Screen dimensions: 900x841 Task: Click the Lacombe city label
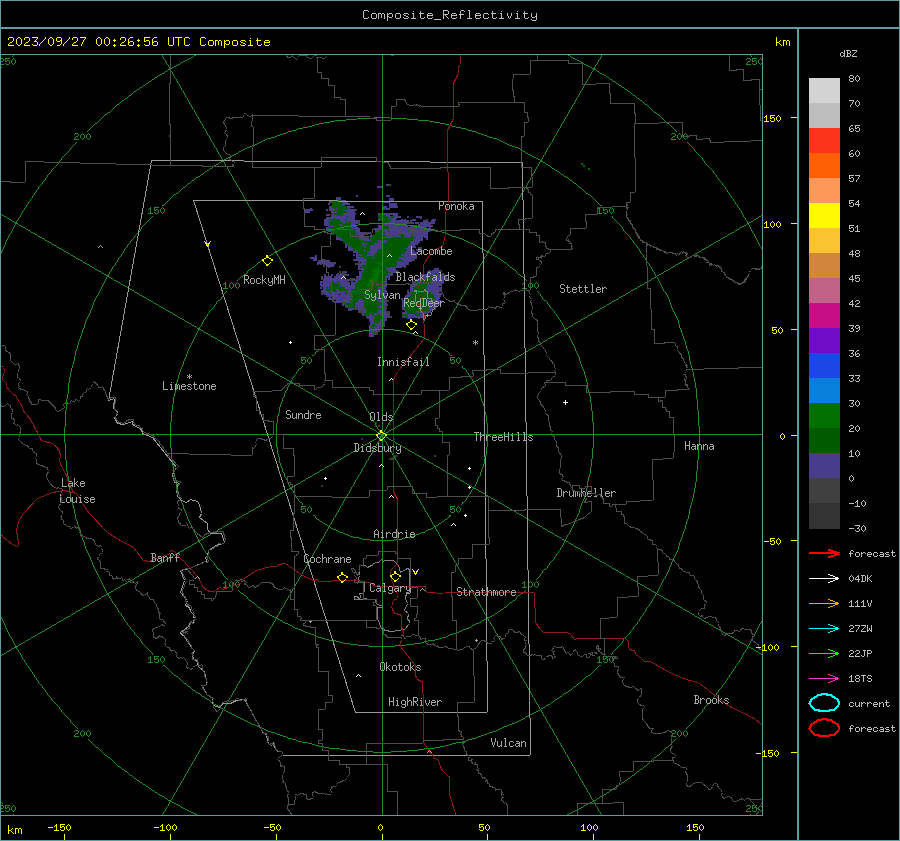[431, 251]
